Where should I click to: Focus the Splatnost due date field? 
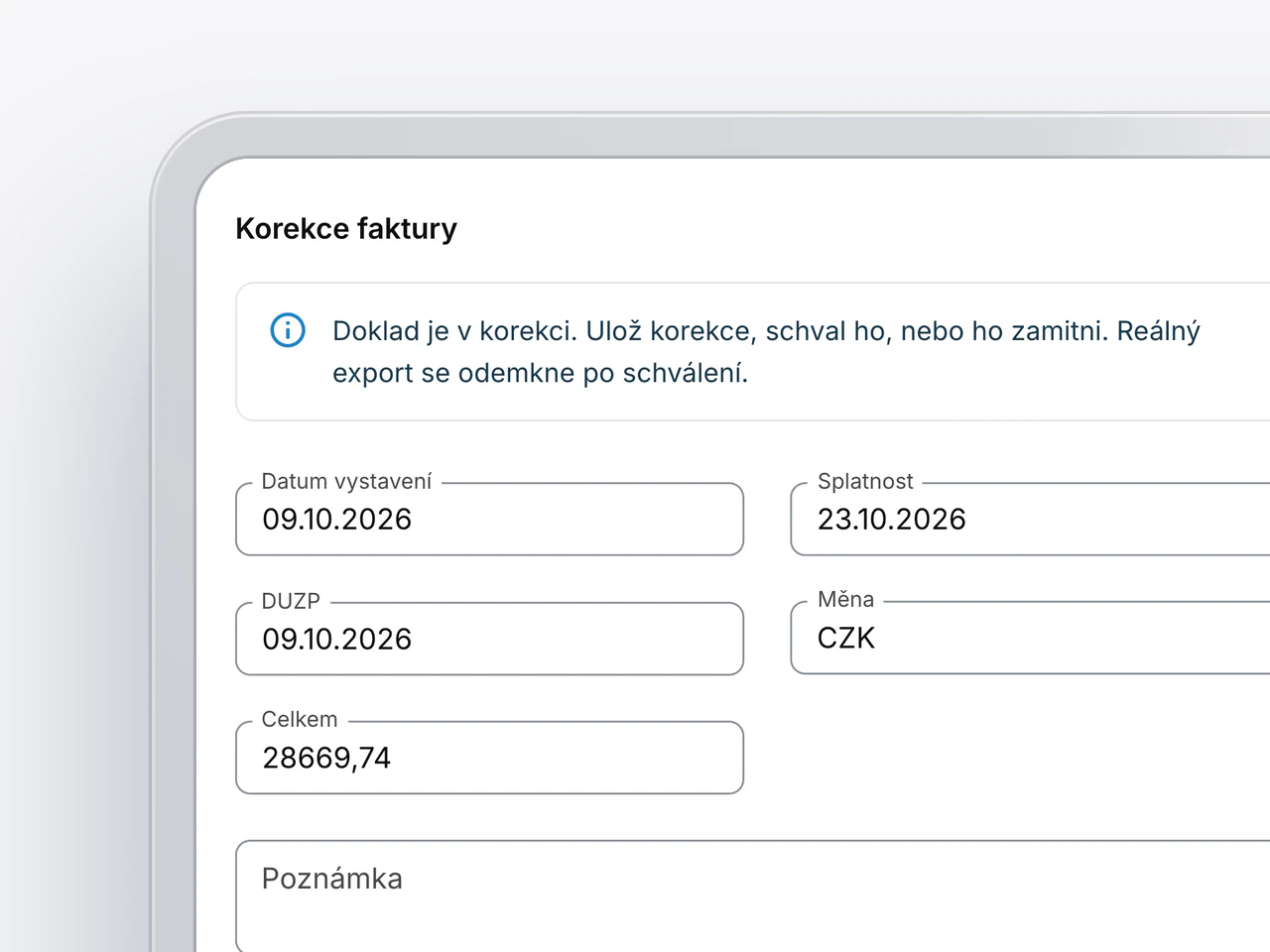pos(1030,519)
